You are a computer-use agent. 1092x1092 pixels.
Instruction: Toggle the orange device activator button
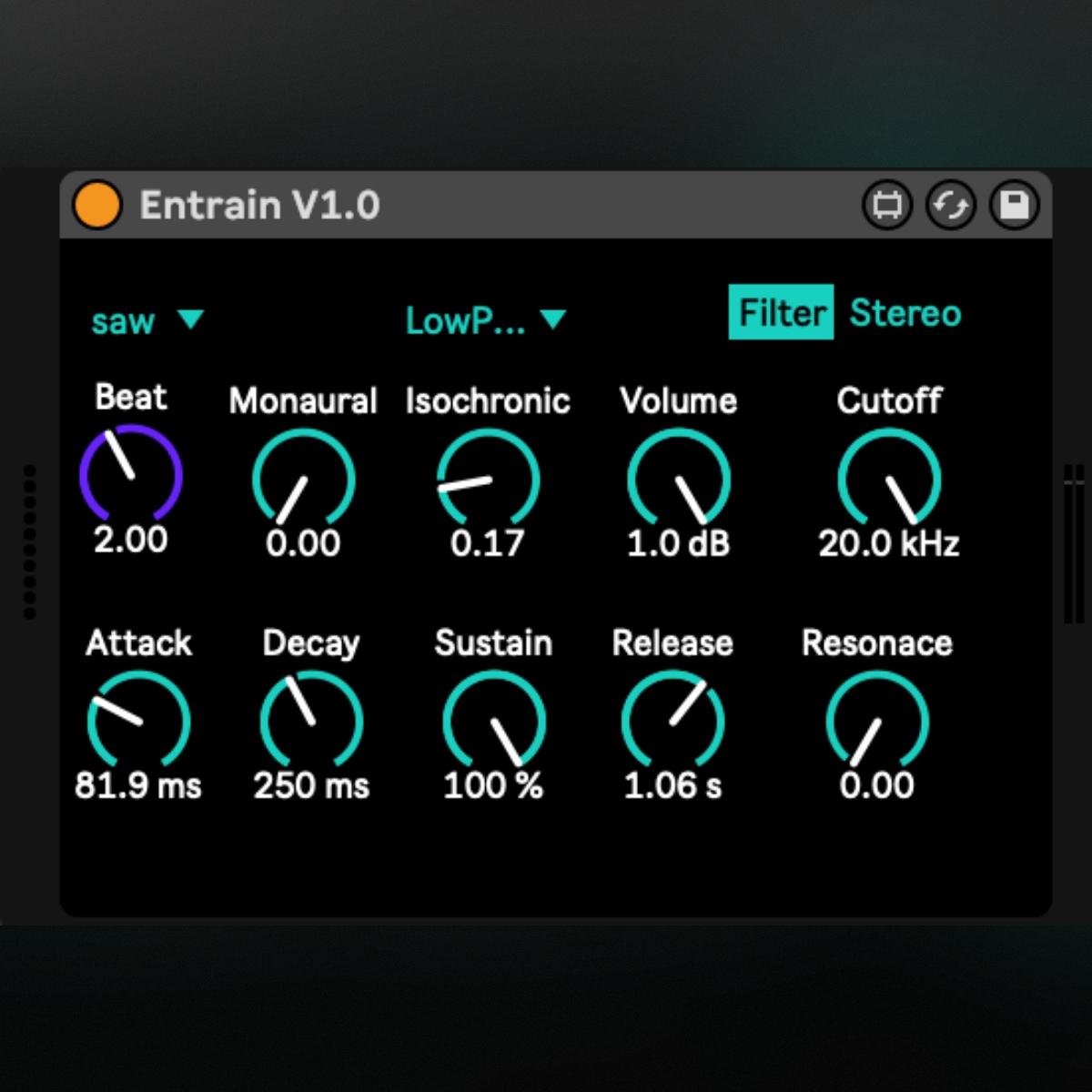[96, 205]
